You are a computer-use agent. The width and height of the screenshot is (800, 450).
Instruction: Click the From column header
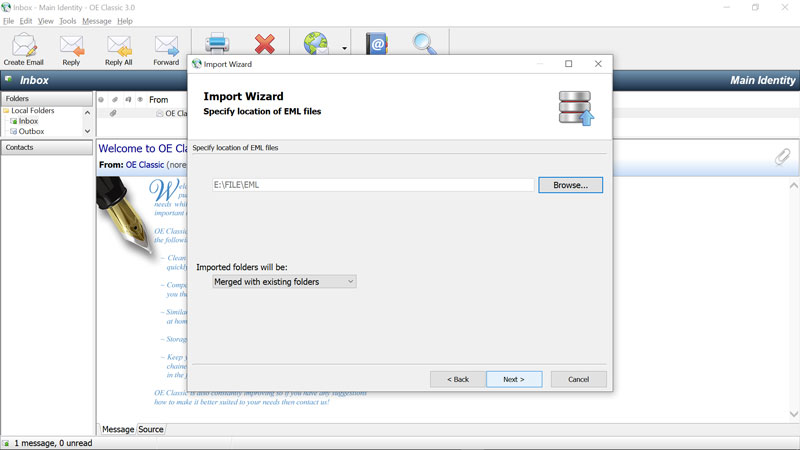click(159, 99)
